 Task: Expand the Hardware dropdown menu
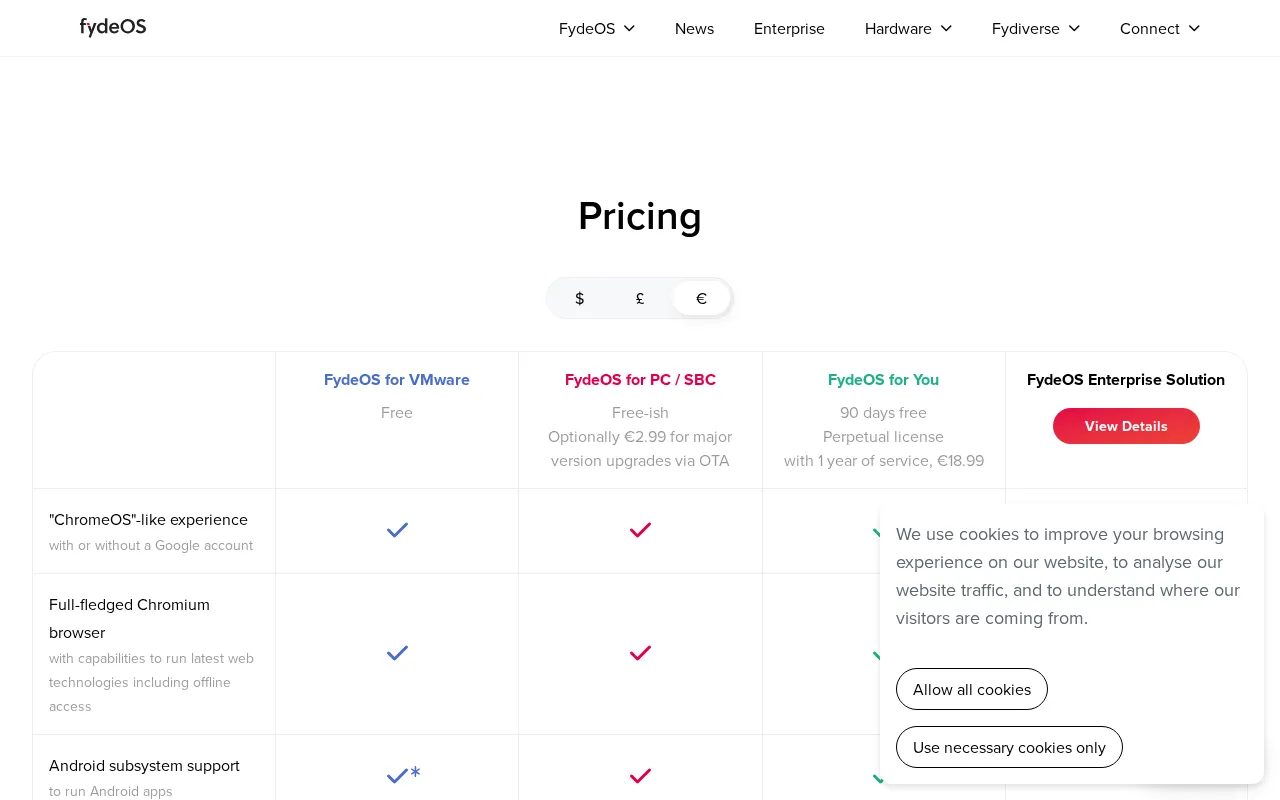point(908,28)
